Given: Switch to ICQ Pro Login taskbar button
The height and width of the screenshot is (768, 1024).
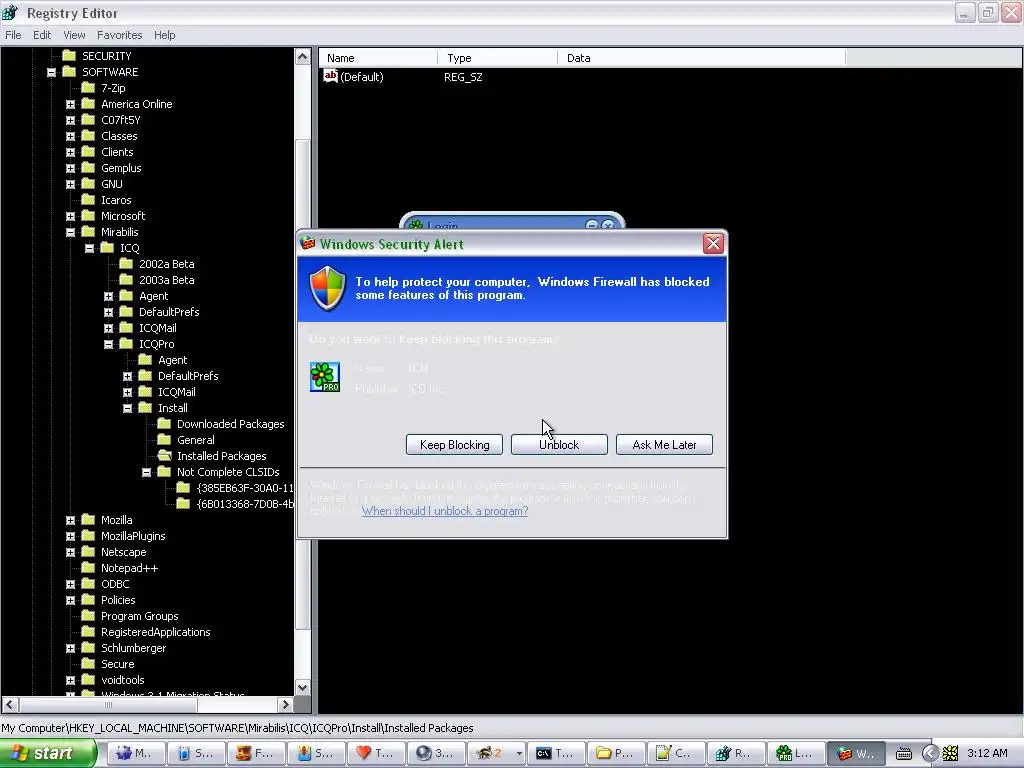Looking at the screenshot, I should [794, 753].
